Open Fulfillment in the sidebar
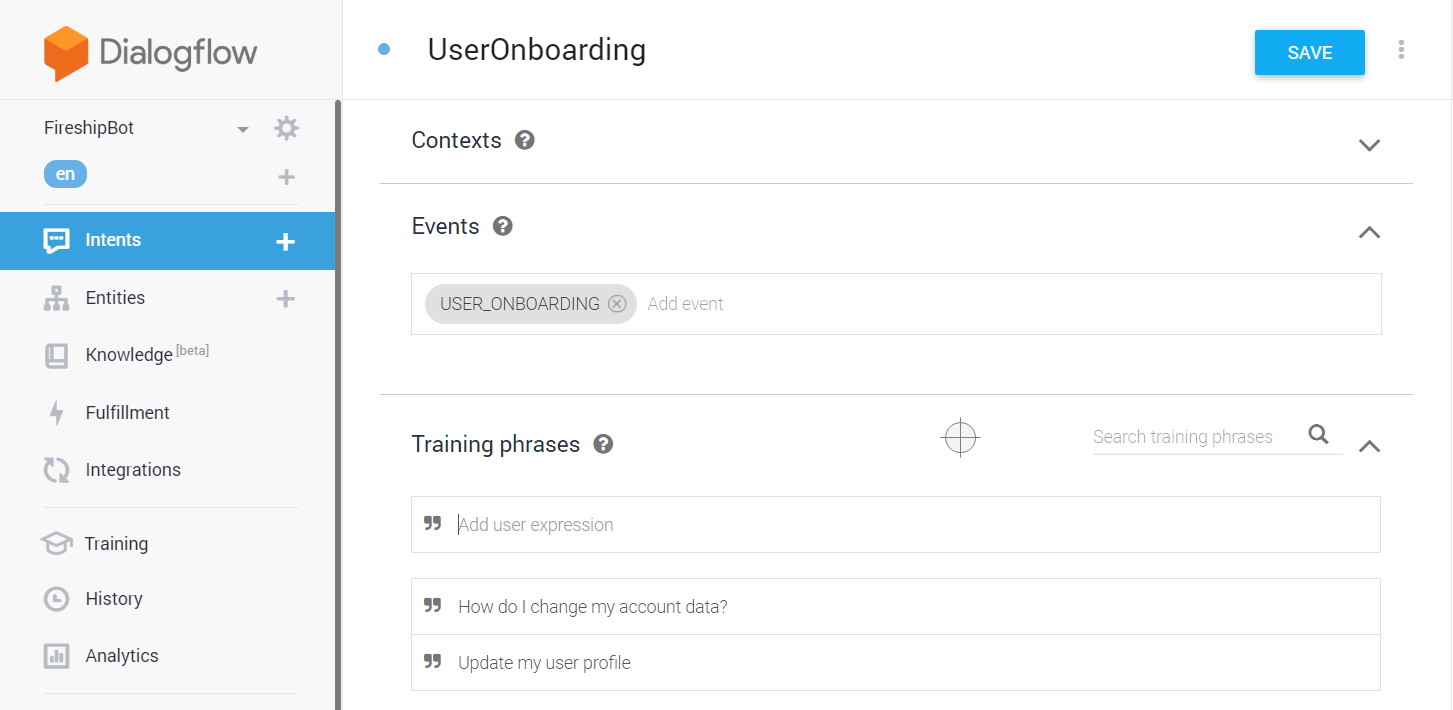The height and width of the screenshot is (710, 1453). click(127, 413)
